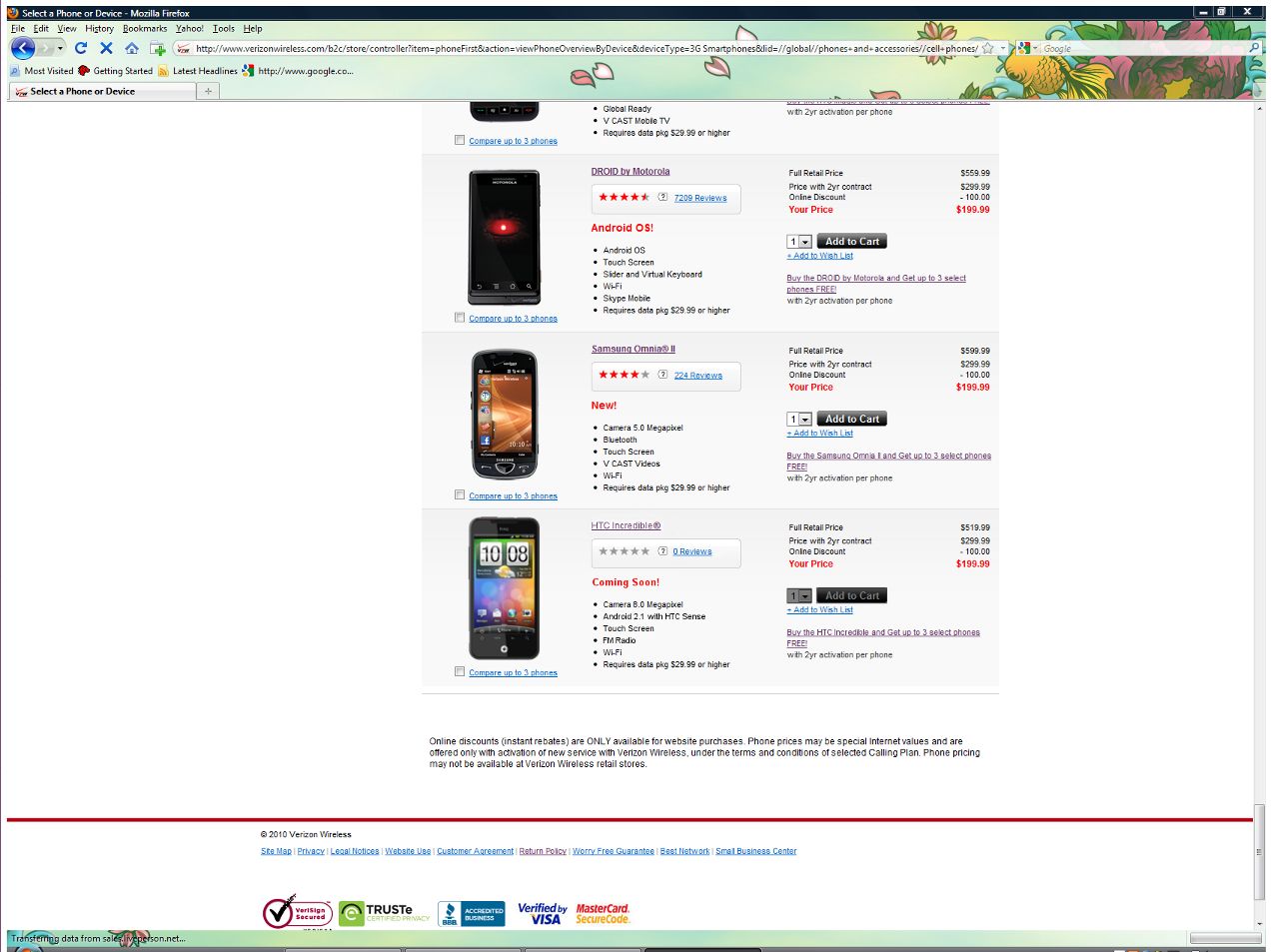Open the Most Visited bookmarks folder

pos(41,71)
